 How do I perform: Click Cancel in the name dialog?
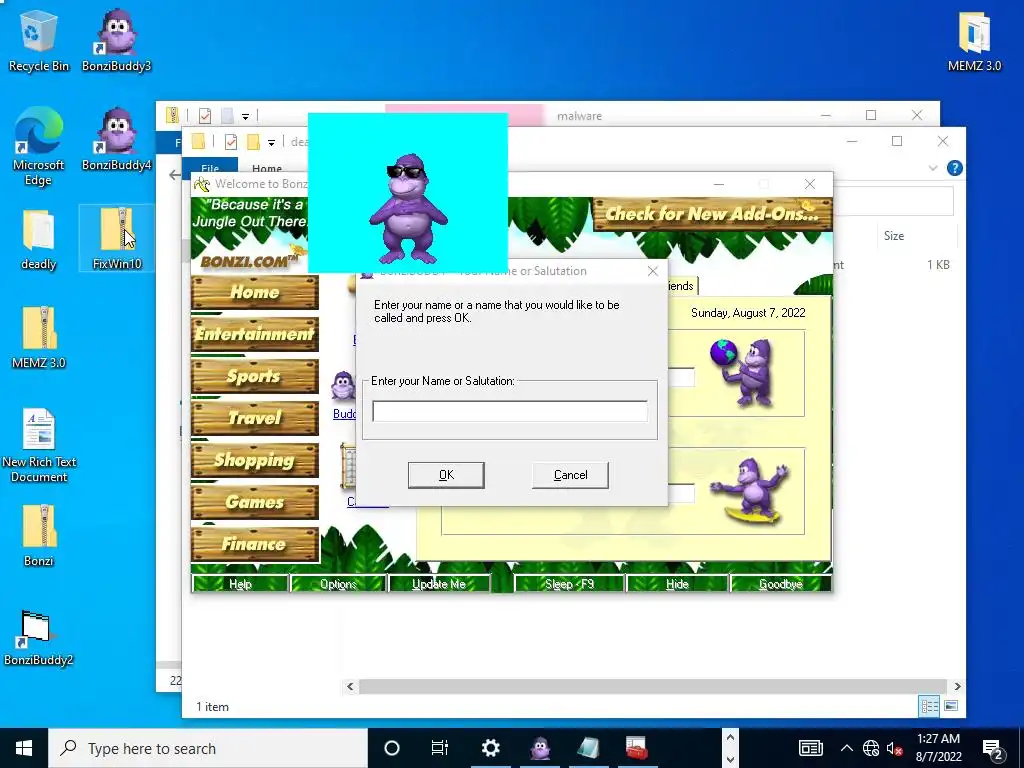pyautogui.click(x=570, y=475)
